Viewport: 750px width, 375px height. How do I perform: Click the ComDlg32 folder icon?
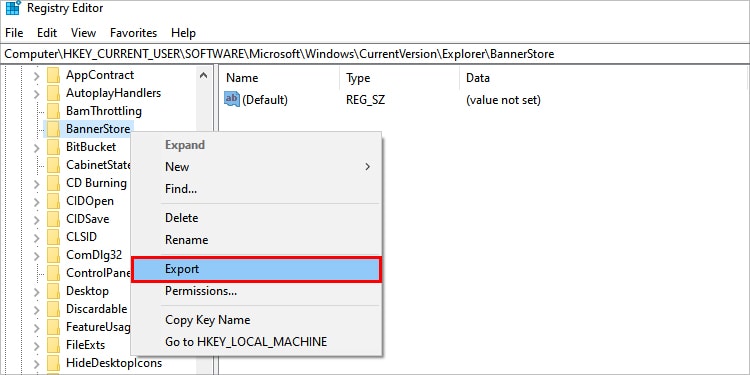[53, 255]
